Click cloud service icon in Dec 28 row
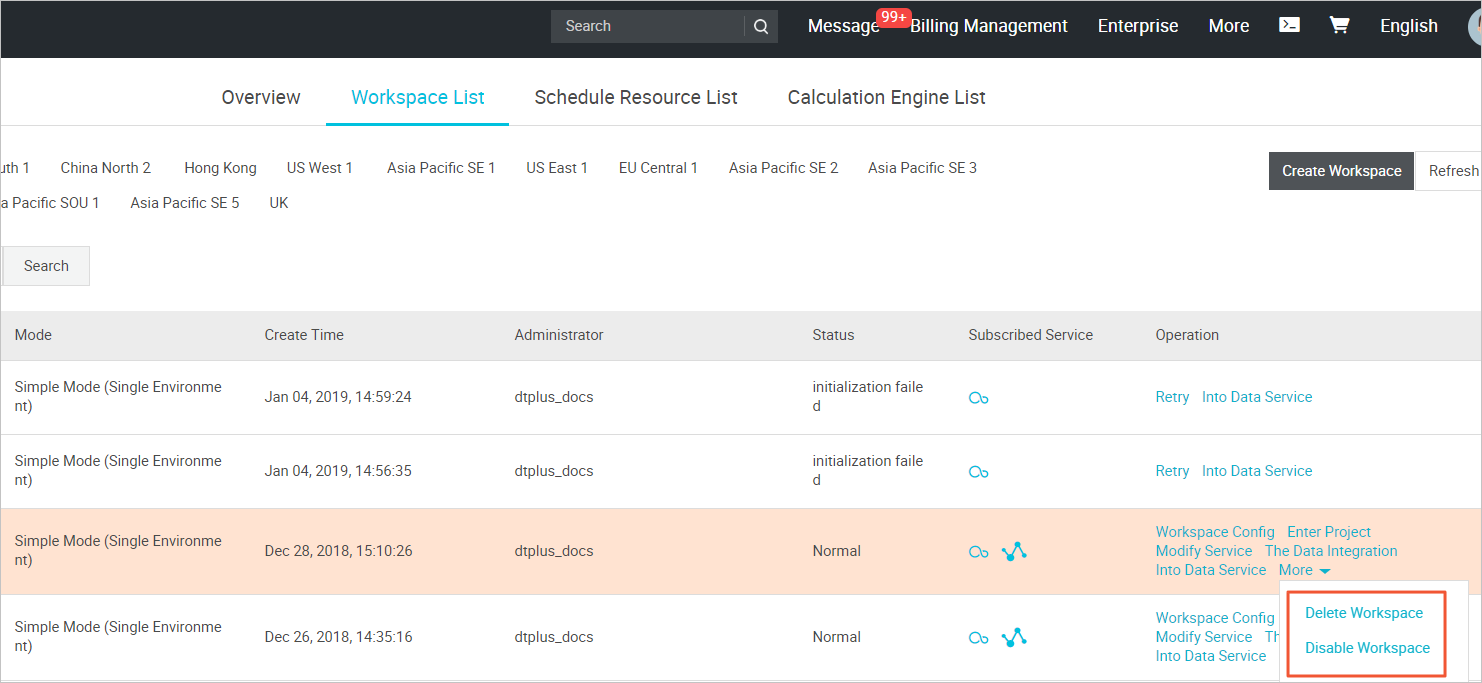 [978, 552]
